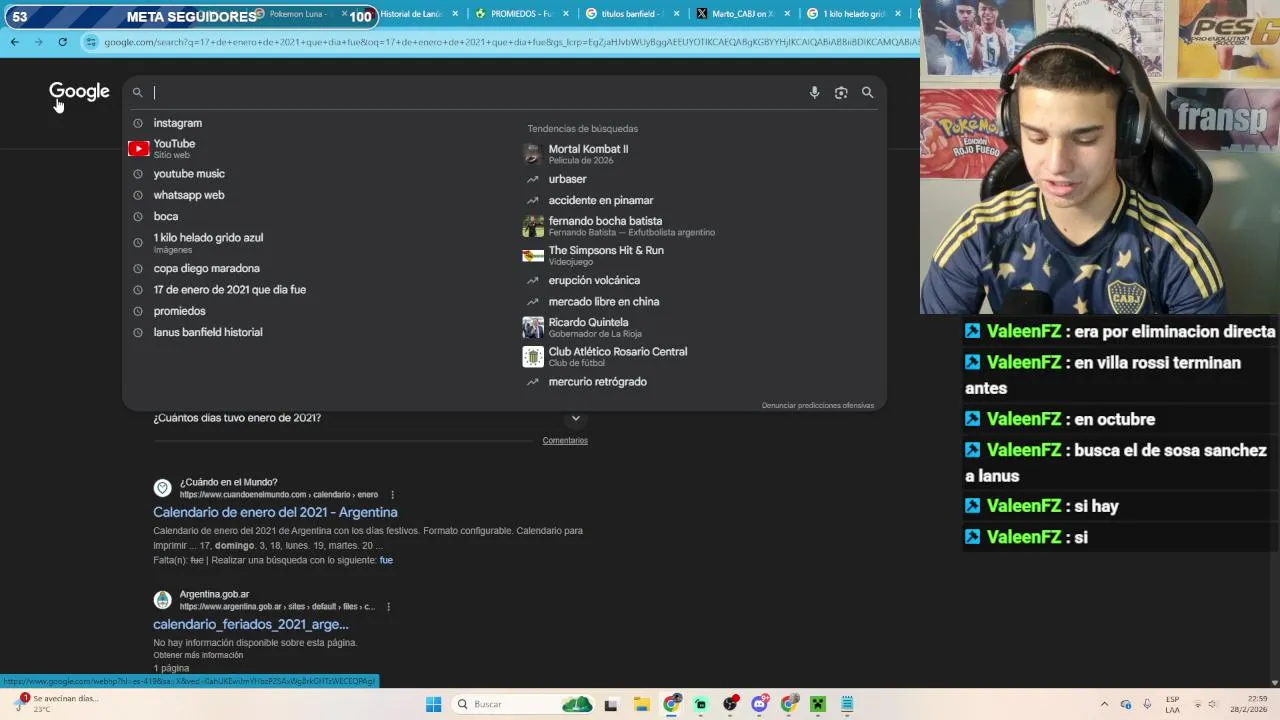Click Argentina.gob.ar site favicon
Image resolution: width=1280 pixels, height=720 pixels.
[162, 600]
